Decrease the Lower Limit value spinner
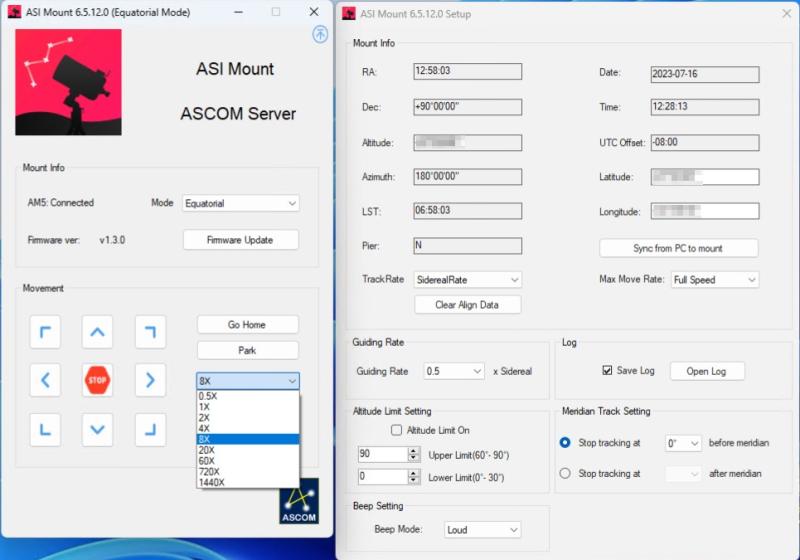Viewport: 800px width, 560px height. (x=414, y=480)
